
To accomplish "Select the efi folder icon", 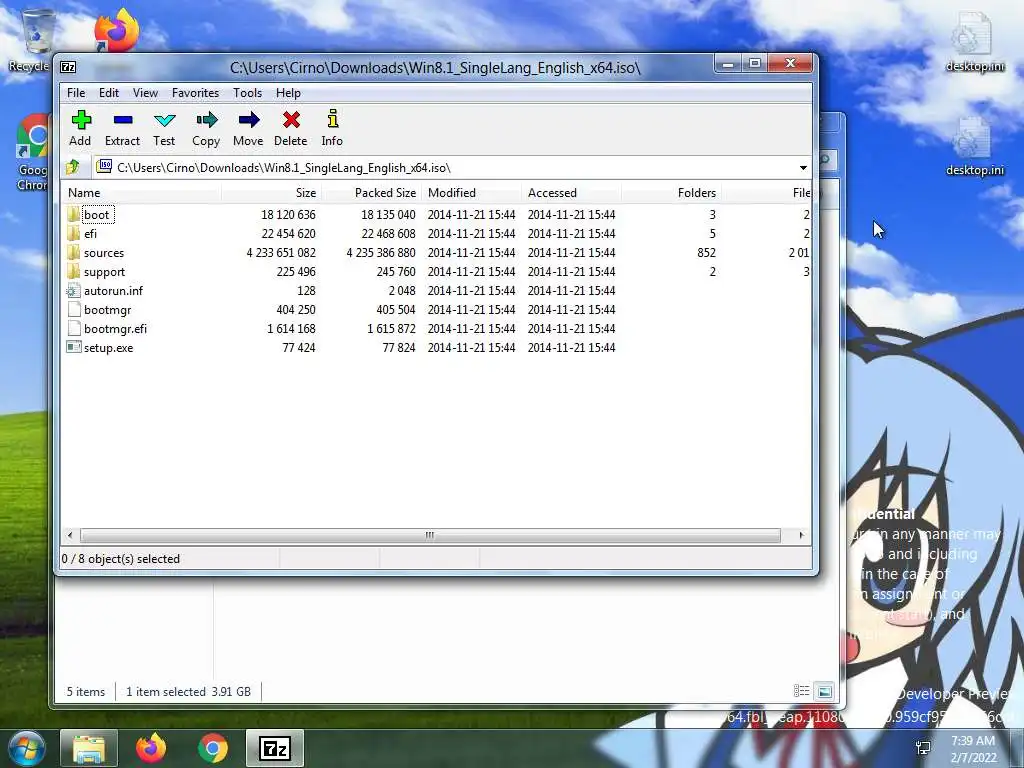I will [x=73, y=233].
